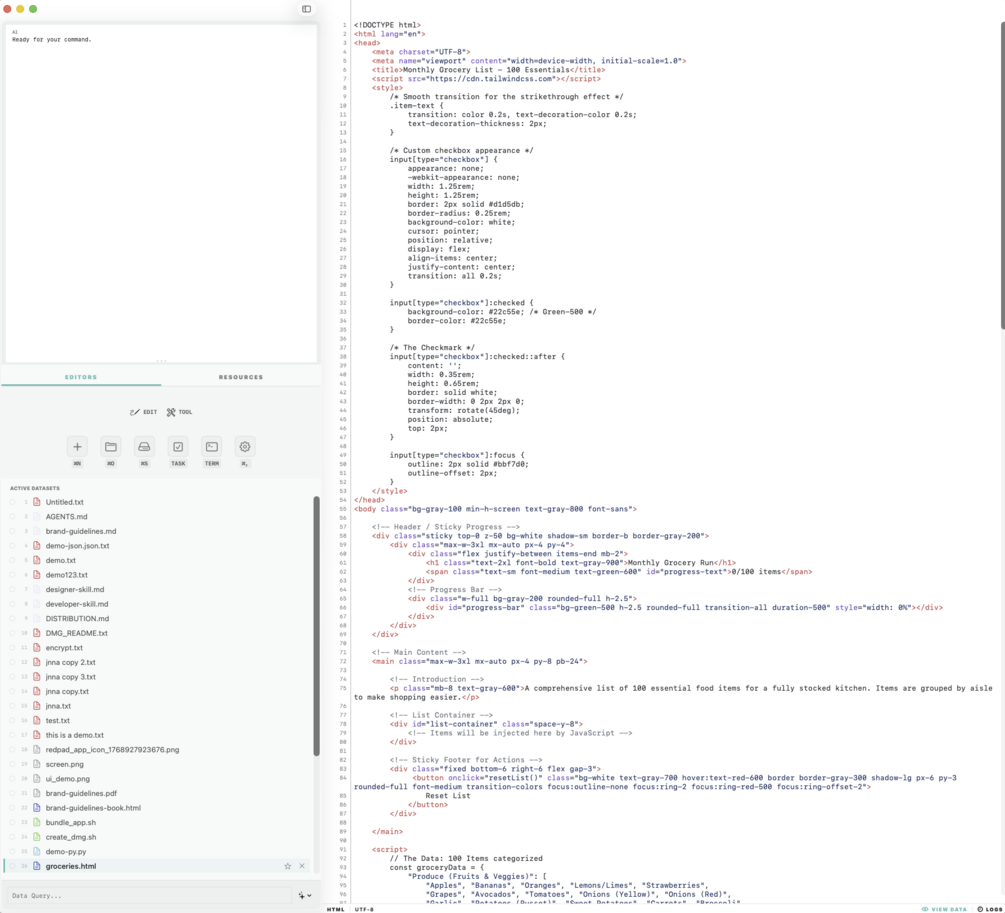Click the Data Query input field
The image size is (1005, 913).
point(149,896)
